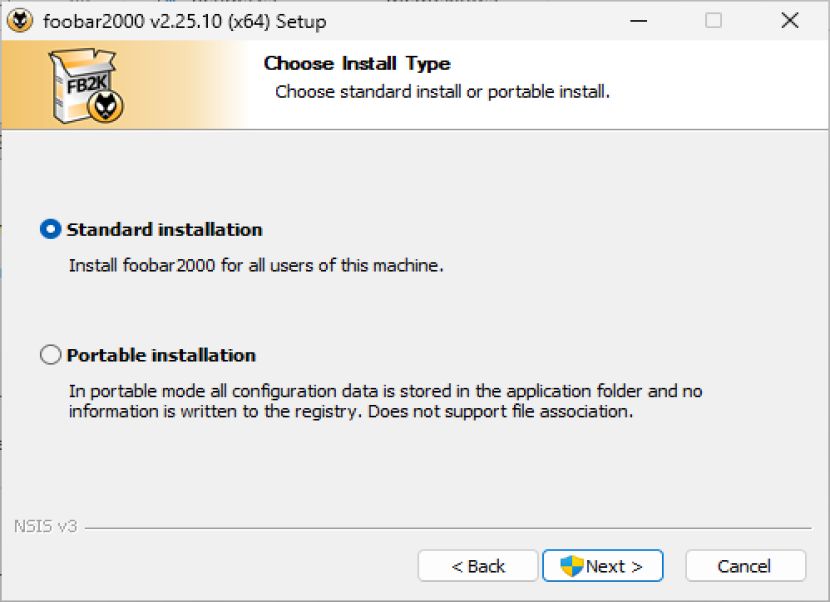830x602 pixels.
Task: Click the Next button
Action: coord(602,566)
